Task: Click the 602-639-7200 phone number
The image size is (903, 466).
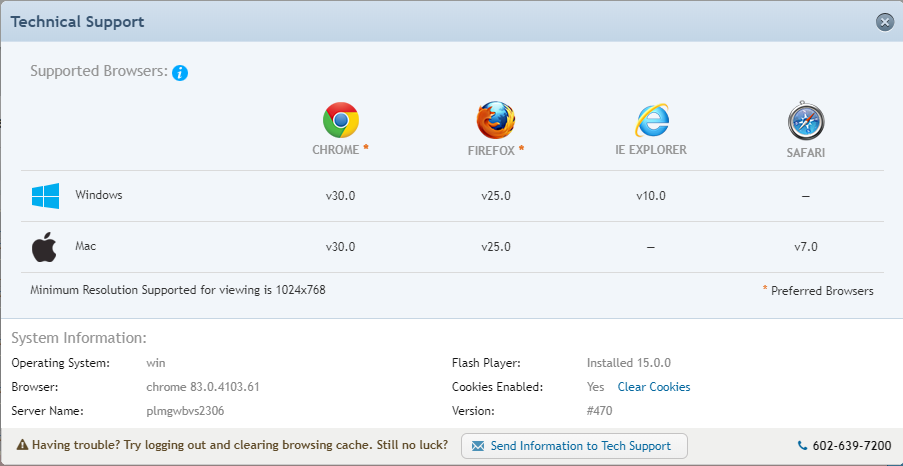Action: click(852, 445)
